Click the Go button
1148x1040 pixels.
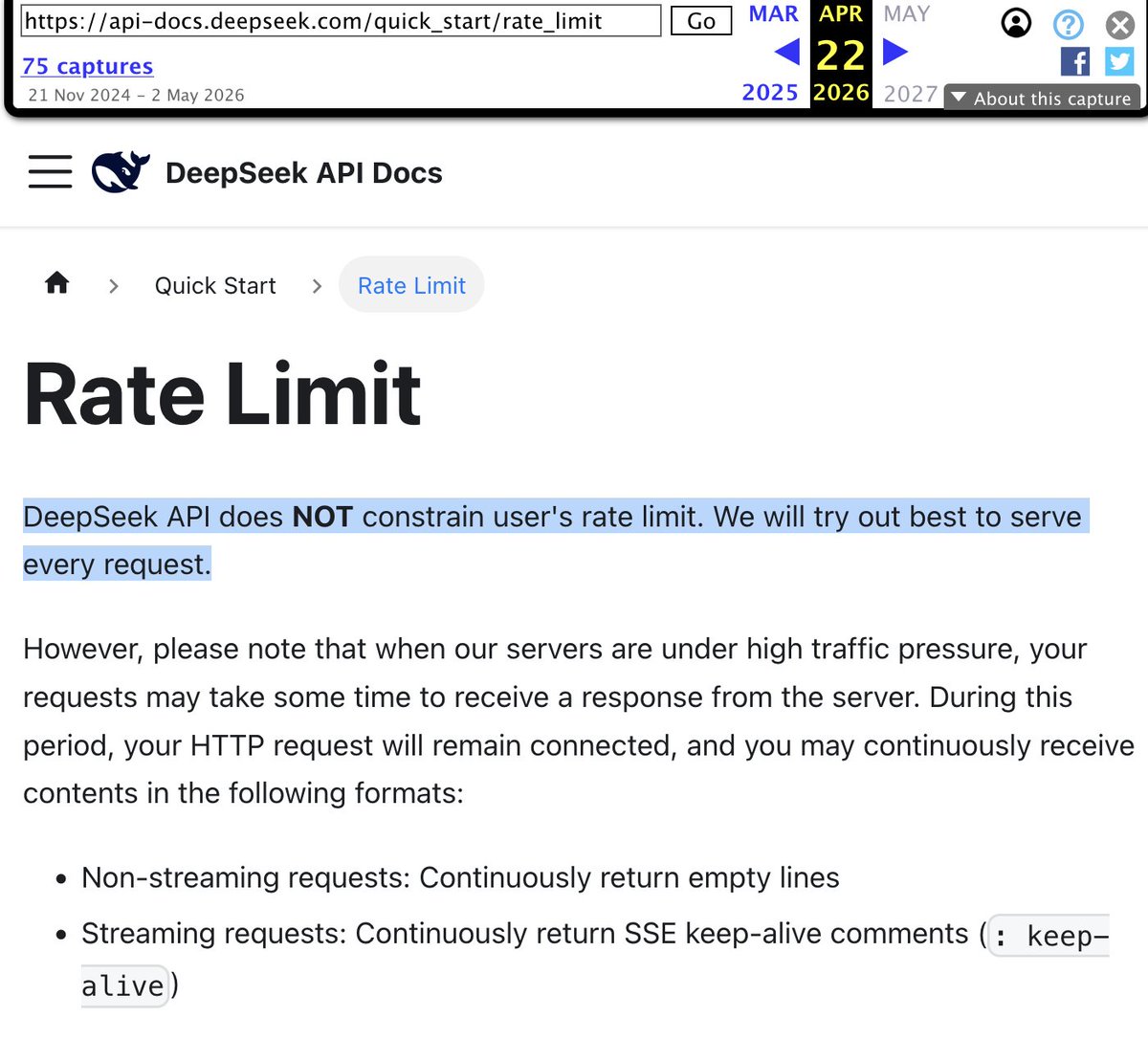pyautogui.click(x=701, y=21)
